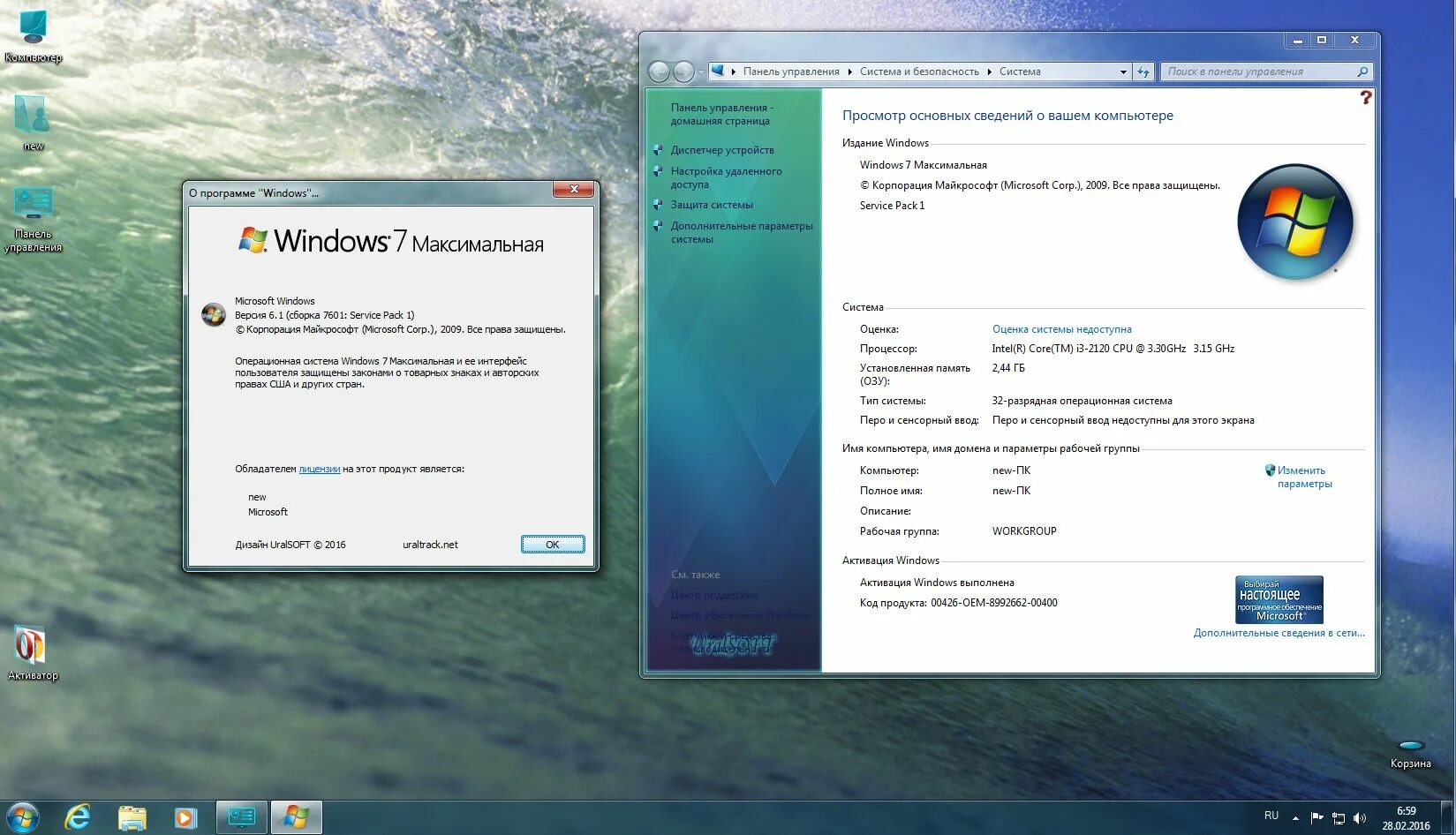Image resolution: width=1456 pixels, height=835 pixels.
Task: Click the shield icon beside Защита системы
Action: click(658, 205)
